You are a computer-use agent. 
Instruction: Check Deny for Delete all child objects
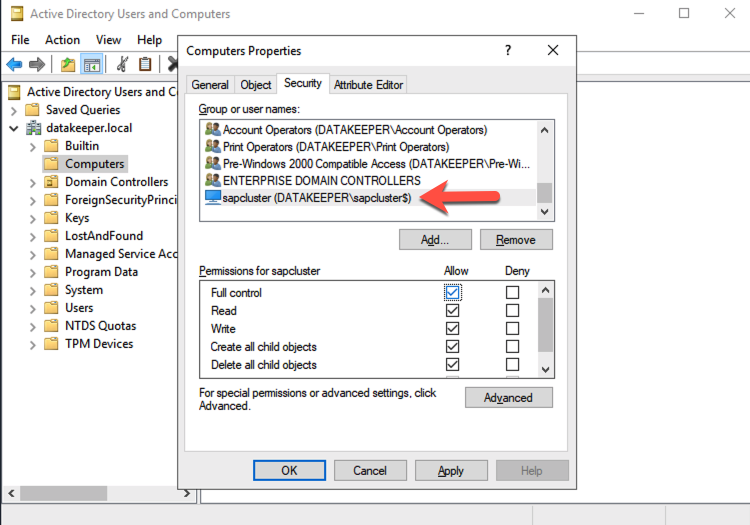(512, 364)
